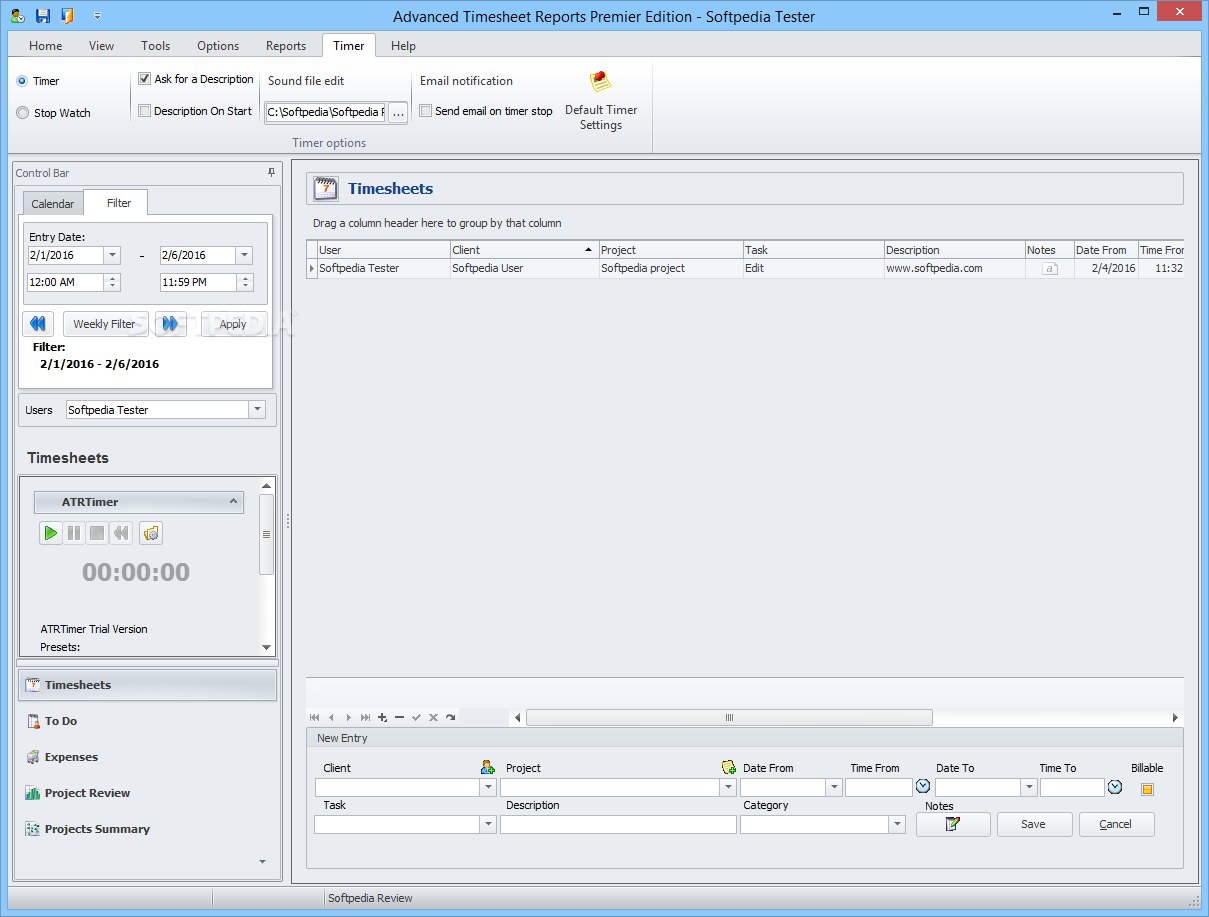Viewport: 1209px width, 917px height.
Task: Click the user clock icon in title bar
Action: [x=18, y=15]
